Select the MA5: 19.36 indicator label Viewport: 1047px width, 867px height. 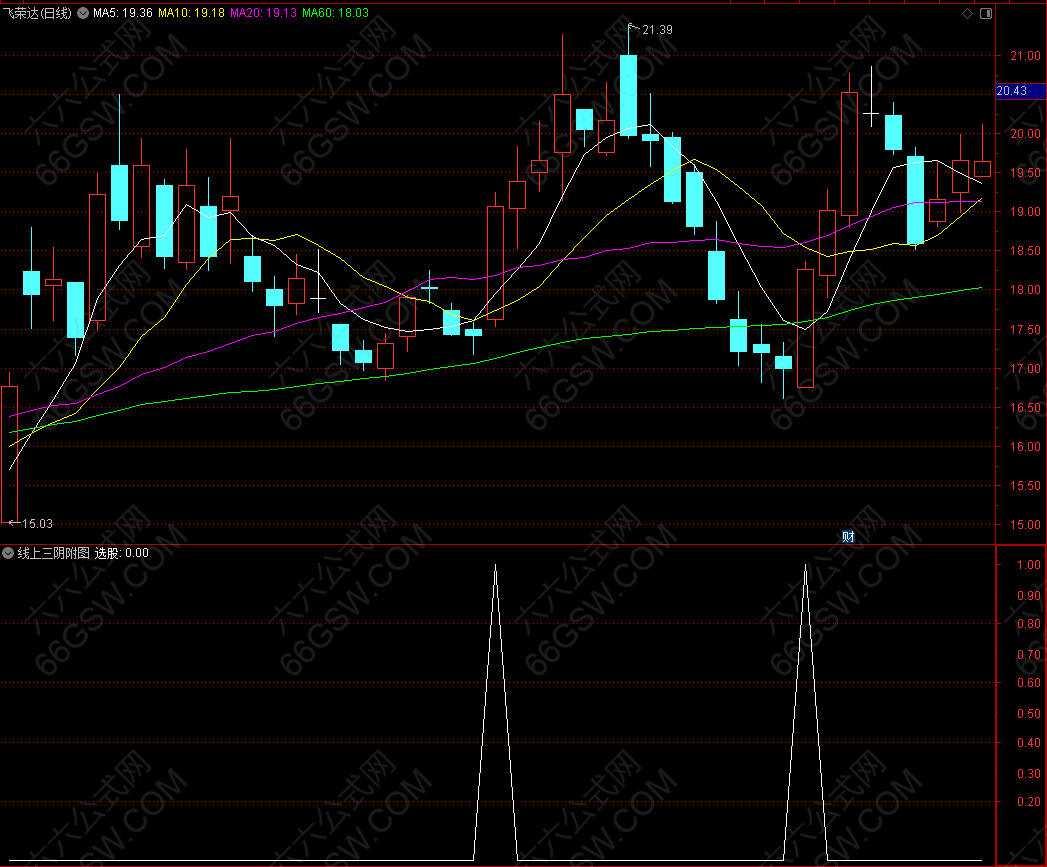123,14
